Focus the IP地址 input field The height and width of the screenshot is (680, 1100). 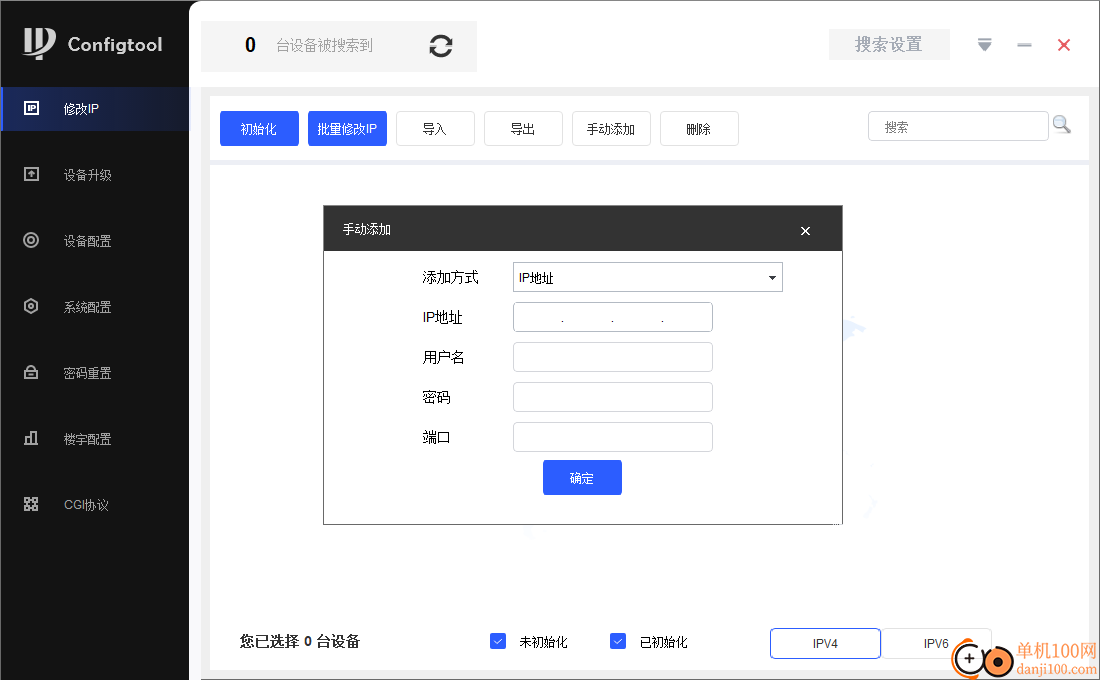[612, 316]
